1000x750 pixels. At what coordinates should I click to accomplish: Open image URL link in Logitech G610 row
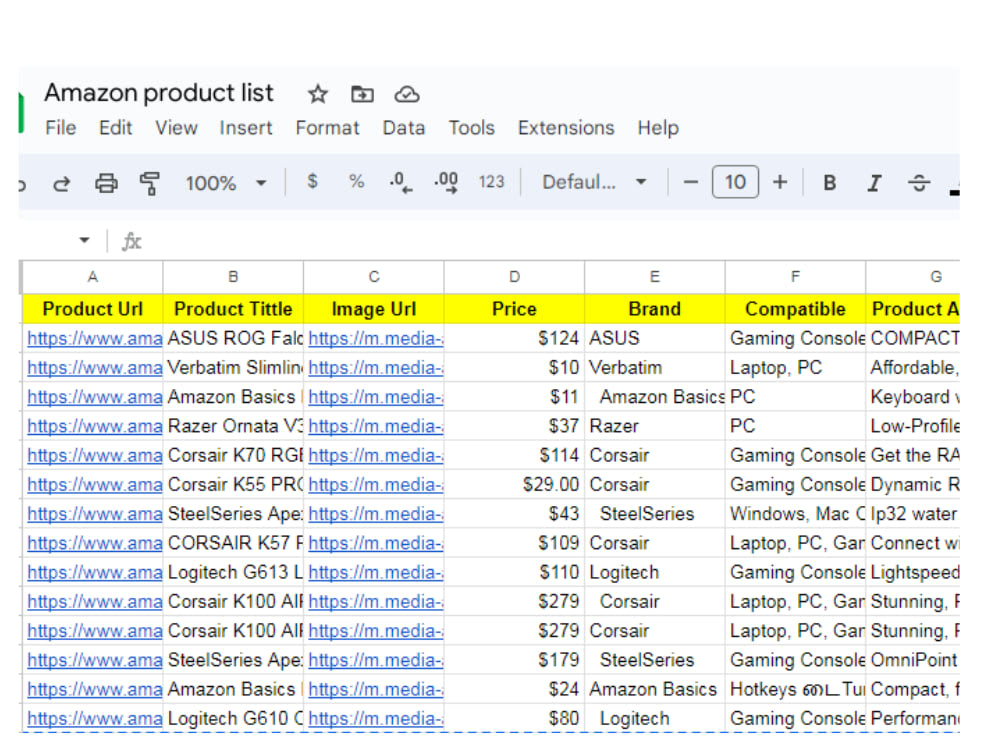point(376,719)
